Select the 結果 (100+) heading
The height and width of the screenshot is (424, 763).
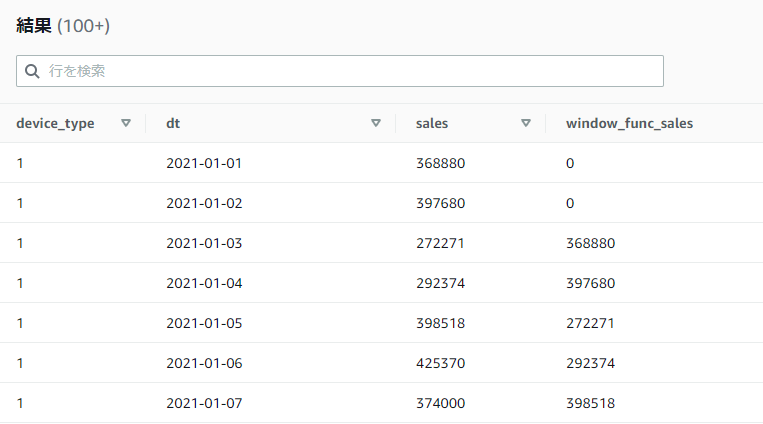(63, 26)
